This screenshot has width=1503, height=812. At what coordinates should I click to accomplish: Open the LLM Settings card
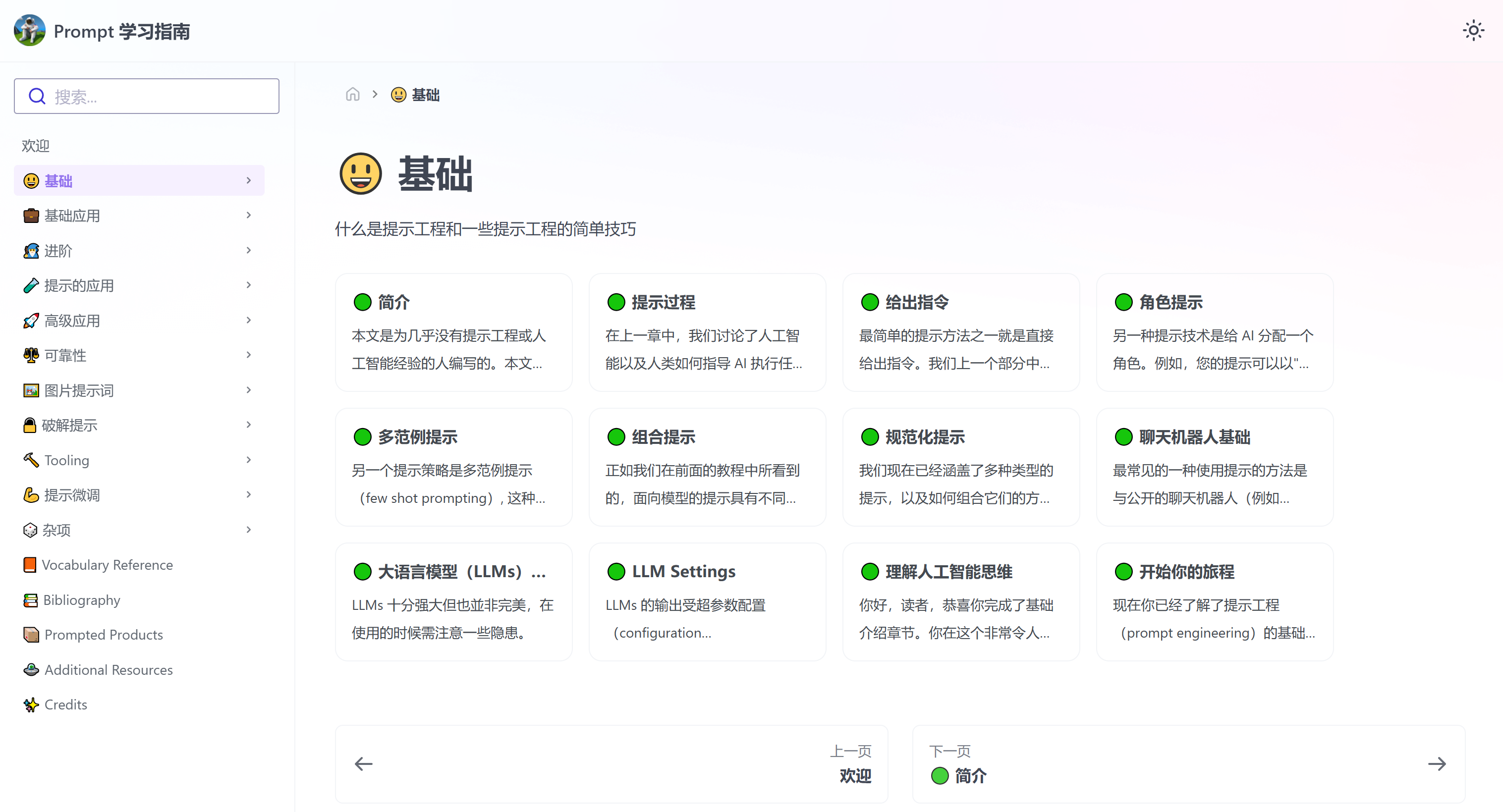[x=707, y=601]
